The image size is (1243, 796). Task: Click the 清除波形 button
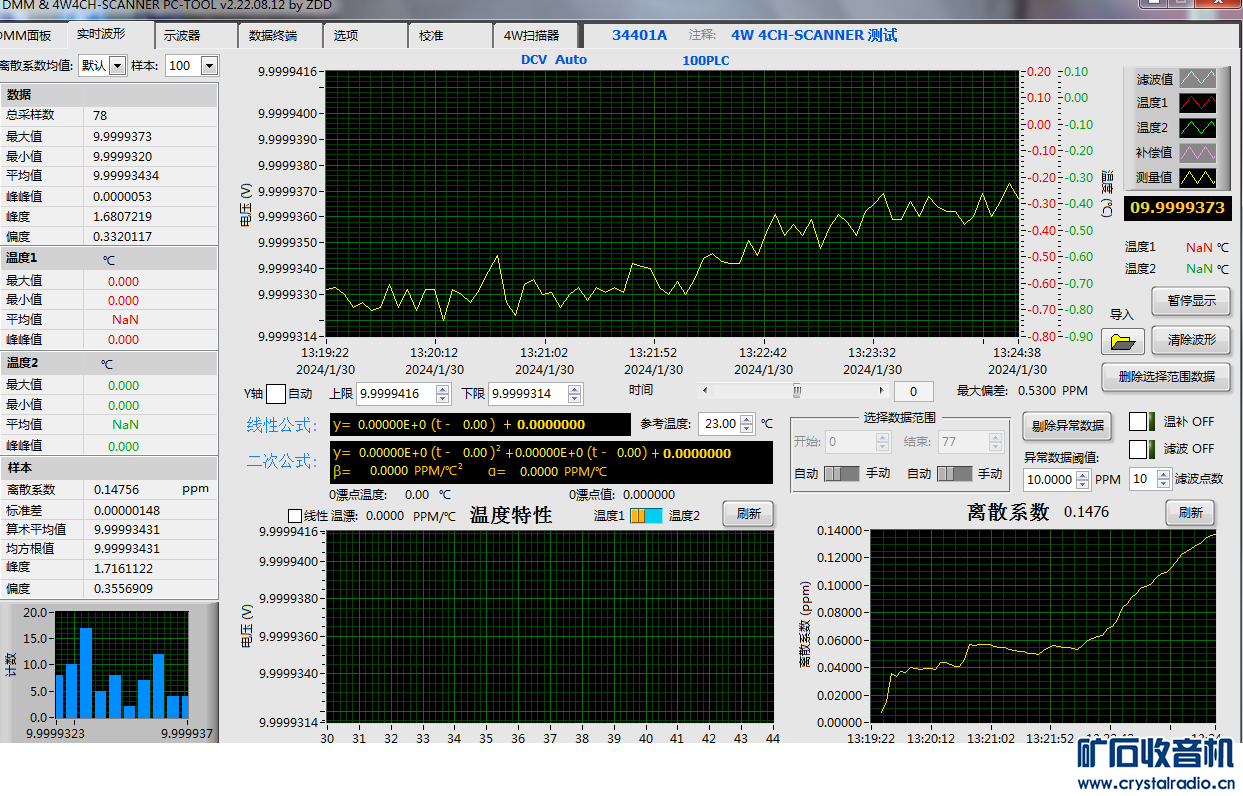pos(1190,340)
